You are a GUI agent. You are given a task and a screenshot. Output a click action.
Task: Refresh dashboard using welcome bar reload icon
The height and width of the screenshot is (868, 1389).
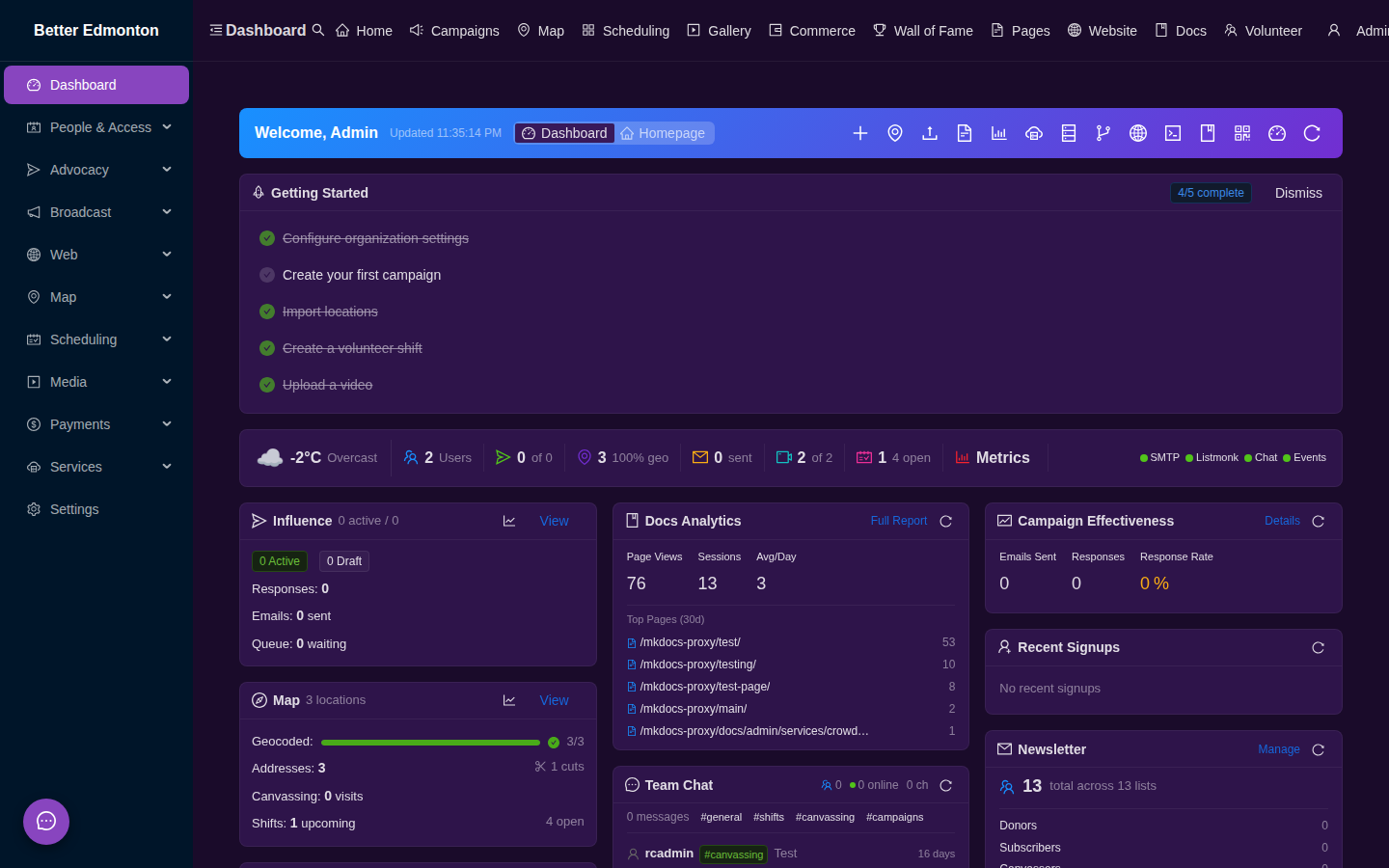[1312, 133]
